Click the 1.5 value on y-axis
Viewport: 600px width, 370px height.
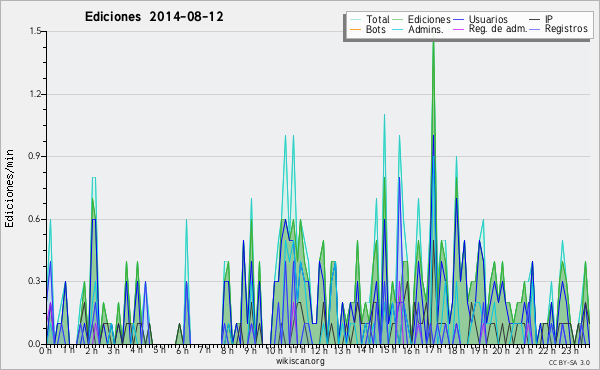pyautogui.click(x=35, y=31)
